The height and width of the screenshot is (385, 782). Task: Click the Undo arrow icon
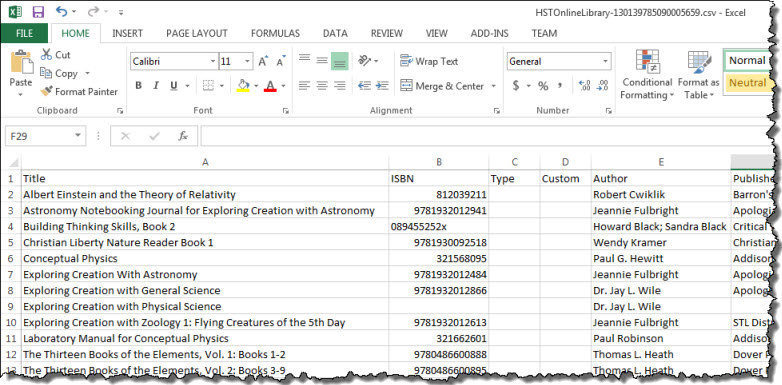tap(61, 11)
